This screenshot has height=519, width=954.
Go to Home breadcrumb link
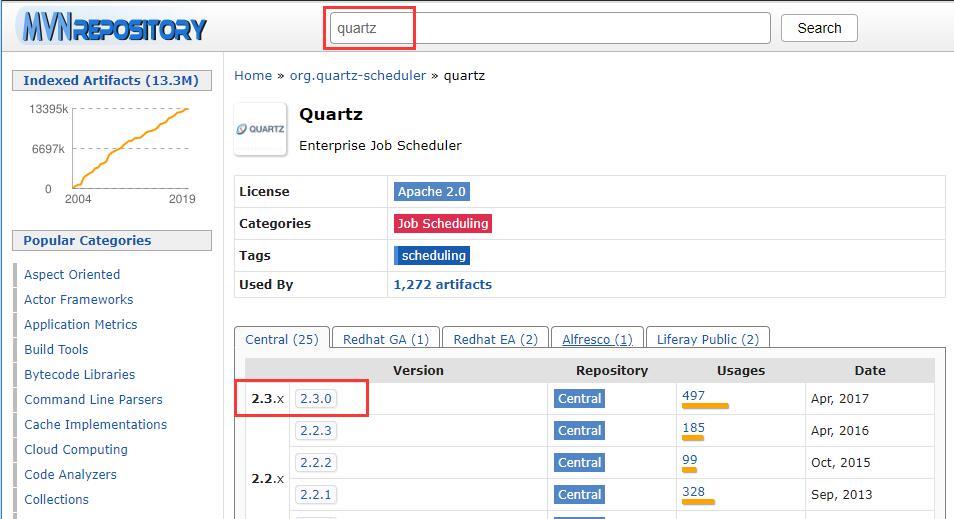point(253,75)
